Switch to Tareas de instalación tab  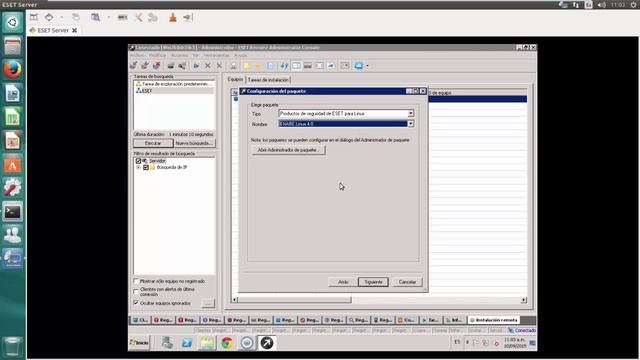click(x=268, y=80)
